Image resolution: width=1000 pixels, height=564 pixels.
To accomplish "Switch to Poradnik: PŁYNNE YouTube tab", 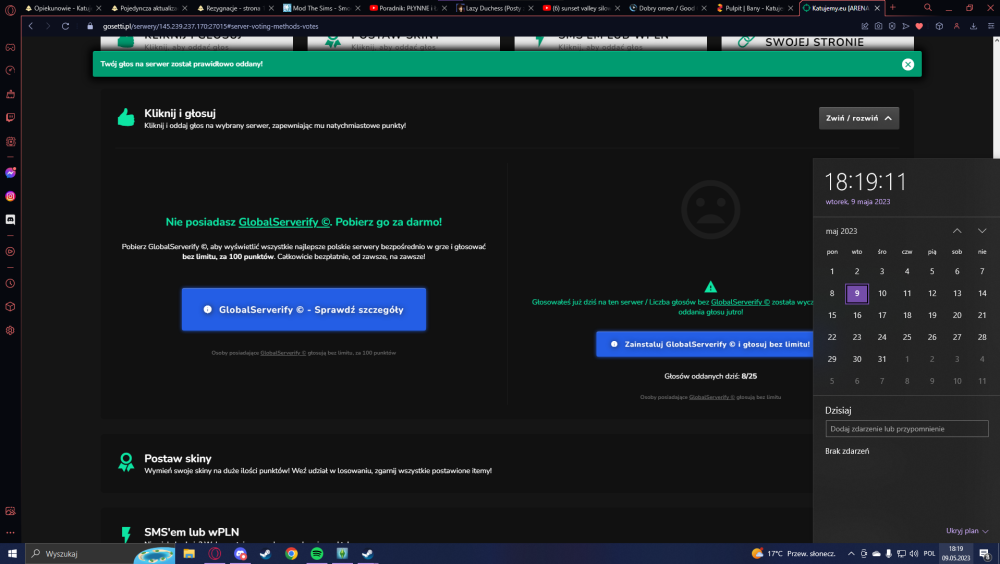I will (x=406, y=8).
